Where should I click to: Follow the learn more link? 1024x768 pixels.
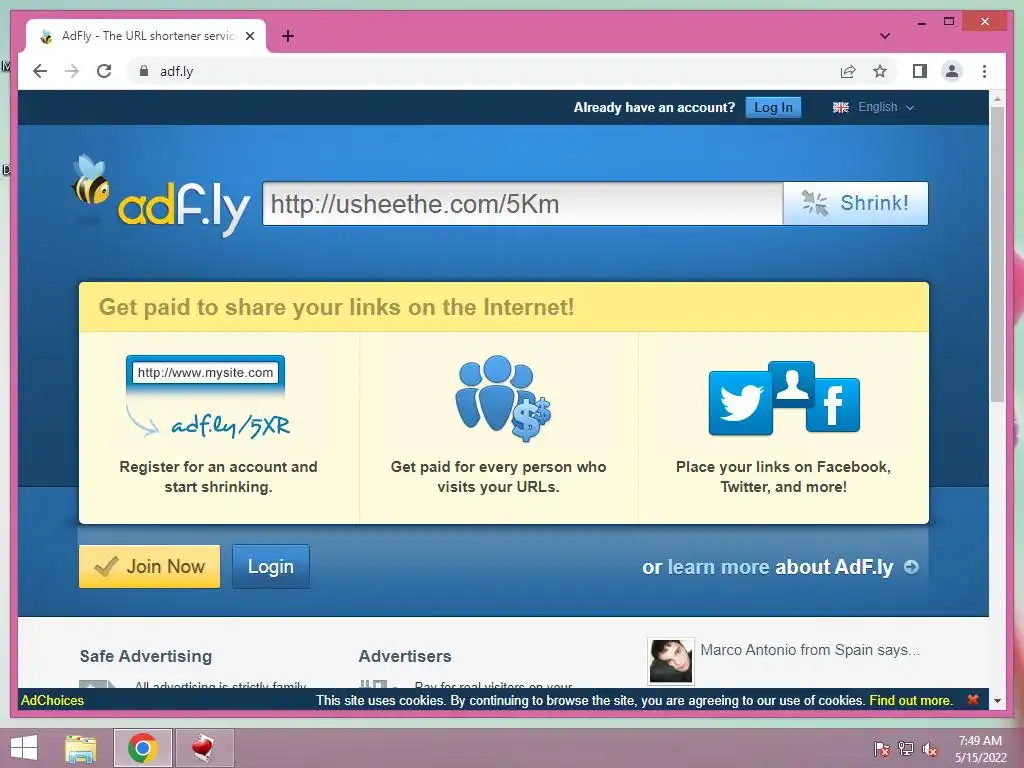(718, 567)
